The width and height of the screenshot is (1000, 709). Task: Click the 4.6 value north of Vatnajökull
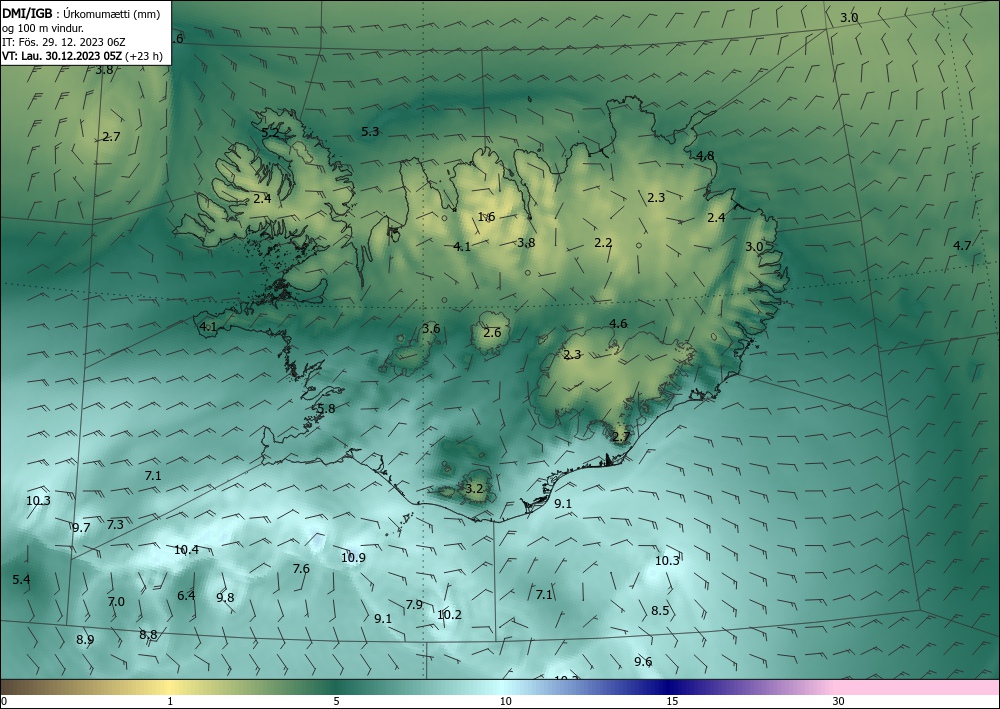618,323
